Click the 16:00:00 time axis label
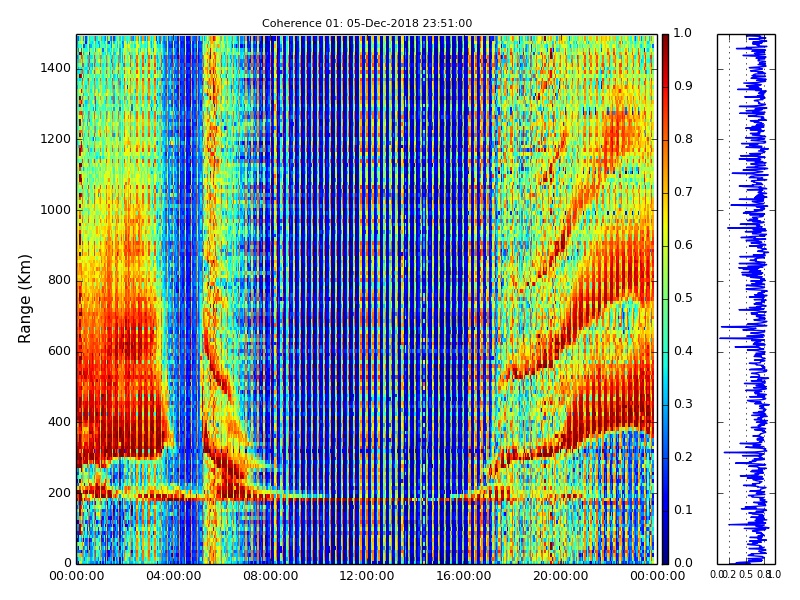Viewport: 800px width, 600px height. (x=464, y=576)
